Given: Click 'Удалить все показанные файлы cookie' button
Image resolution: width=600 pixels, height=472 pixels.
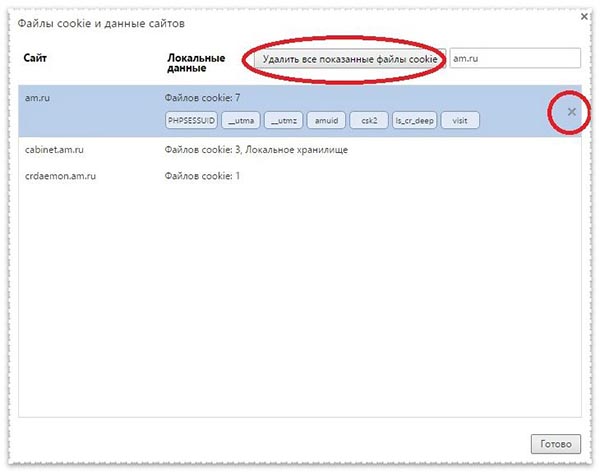Looking at the screenshot, I should [x=350, y=59].
